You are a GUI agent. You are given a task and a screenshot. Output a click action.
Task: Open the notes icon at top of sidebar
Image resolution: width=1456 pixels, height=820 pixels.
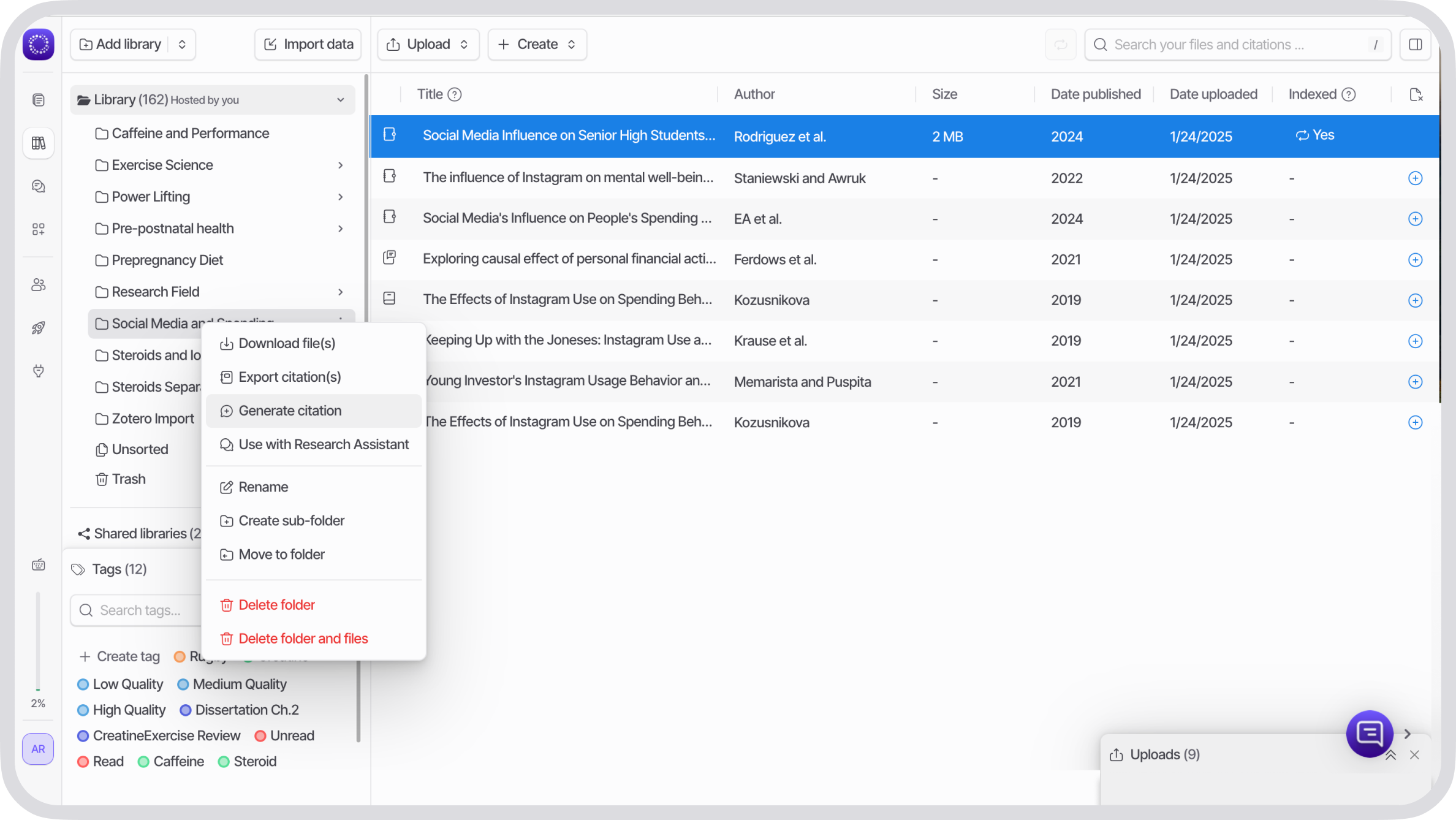[38, 99]
